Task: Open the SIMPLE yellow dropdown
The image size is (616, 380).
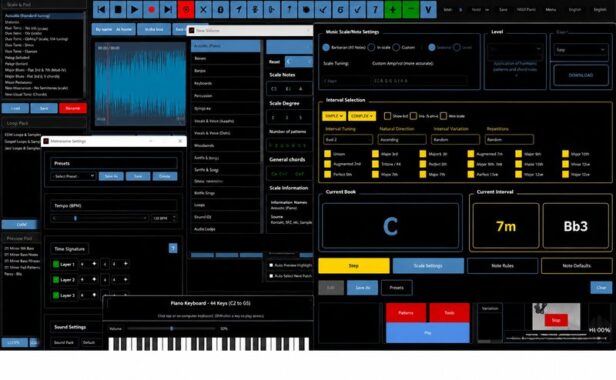Action: 334,116
